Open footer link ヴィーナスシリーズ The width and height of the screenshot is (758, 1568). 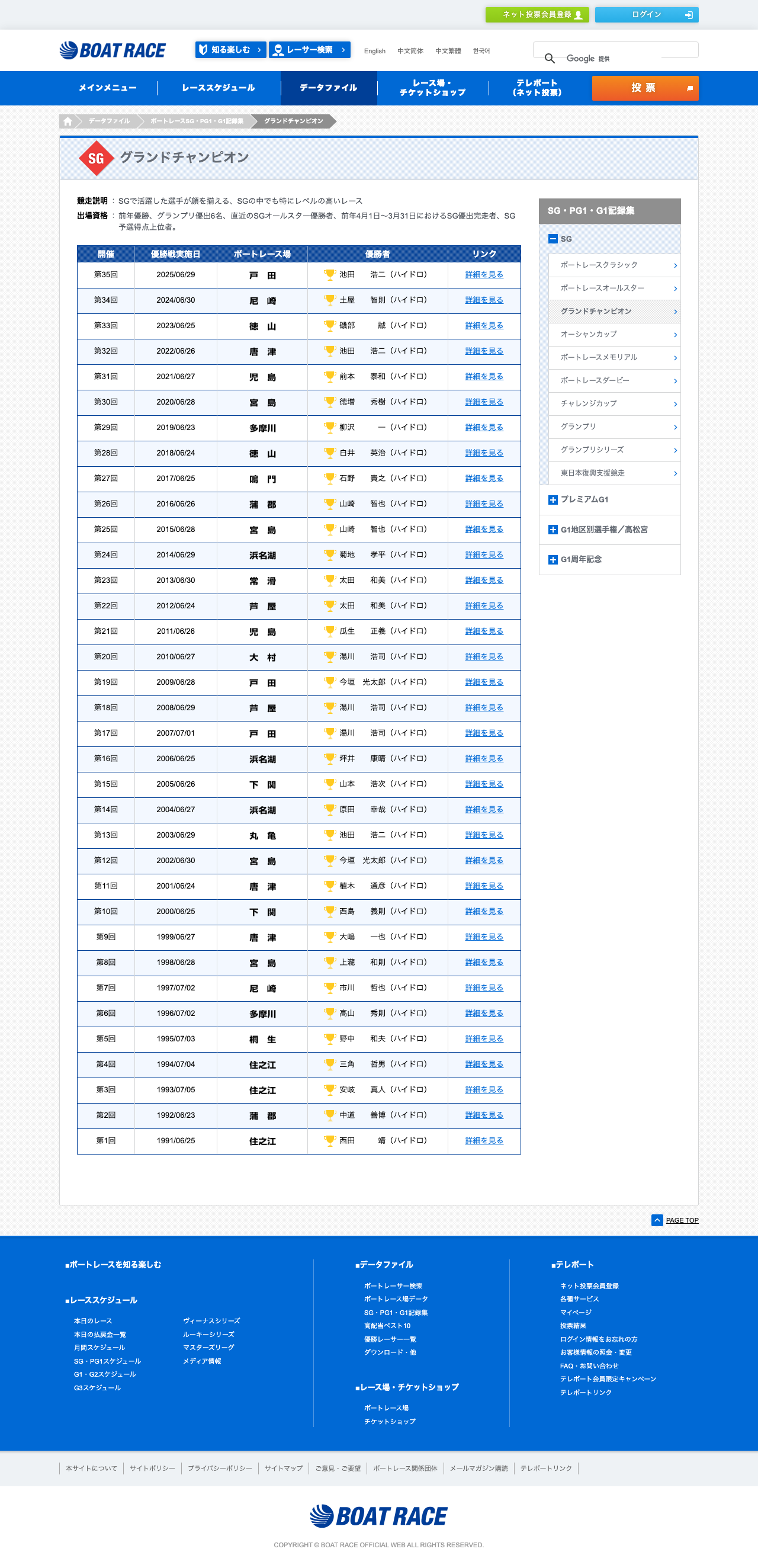[x=211, y=1321]
